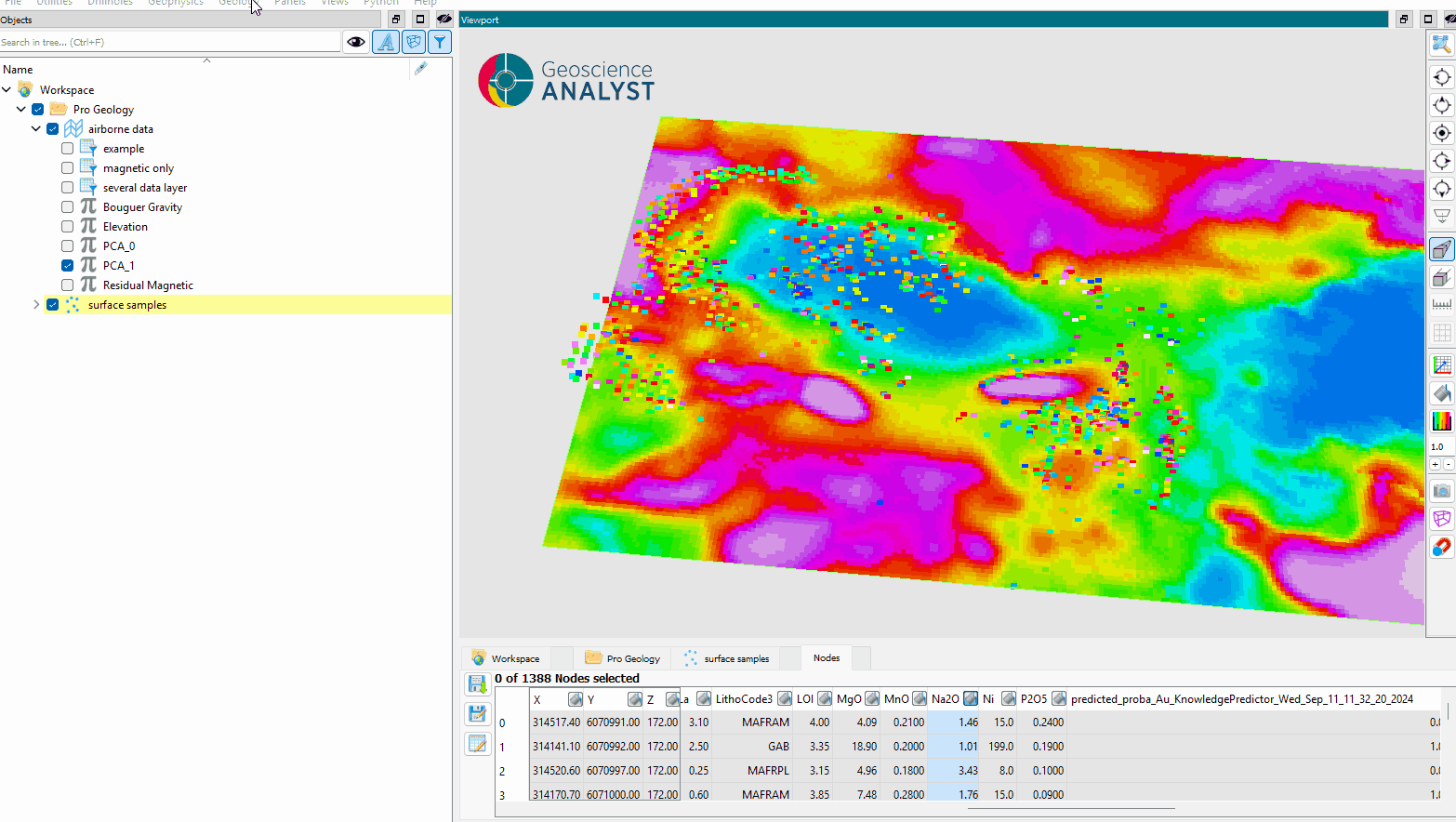1456x822 pixels.
Task: Click the red magnet snap icon
Action: coord(1441,547)
